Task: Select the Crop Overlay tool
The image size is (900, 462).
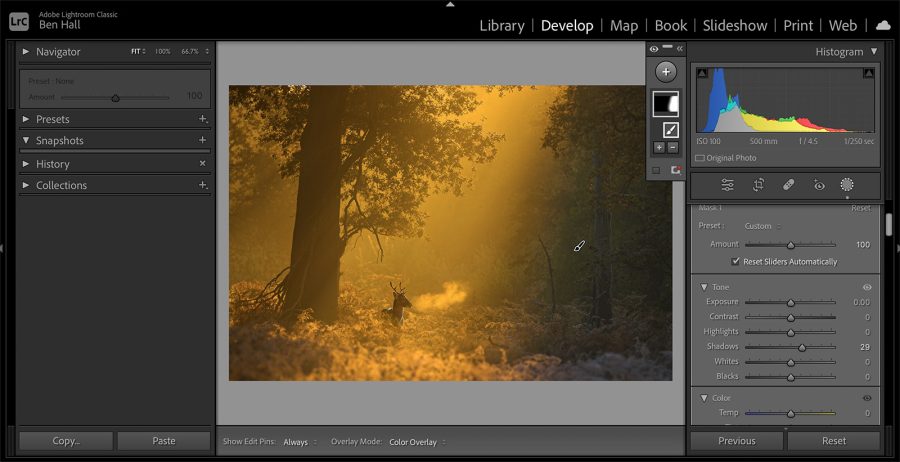Action: coord(758,185)
